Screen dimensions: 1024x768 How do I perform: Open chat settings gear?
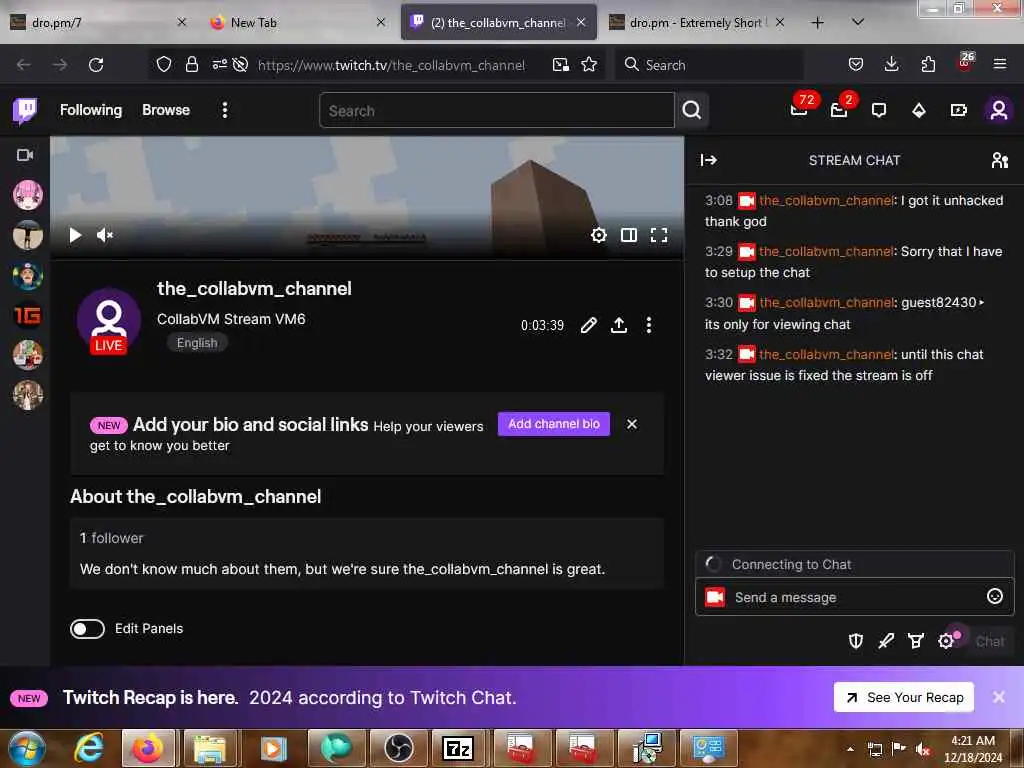click(x=946, y=641)
